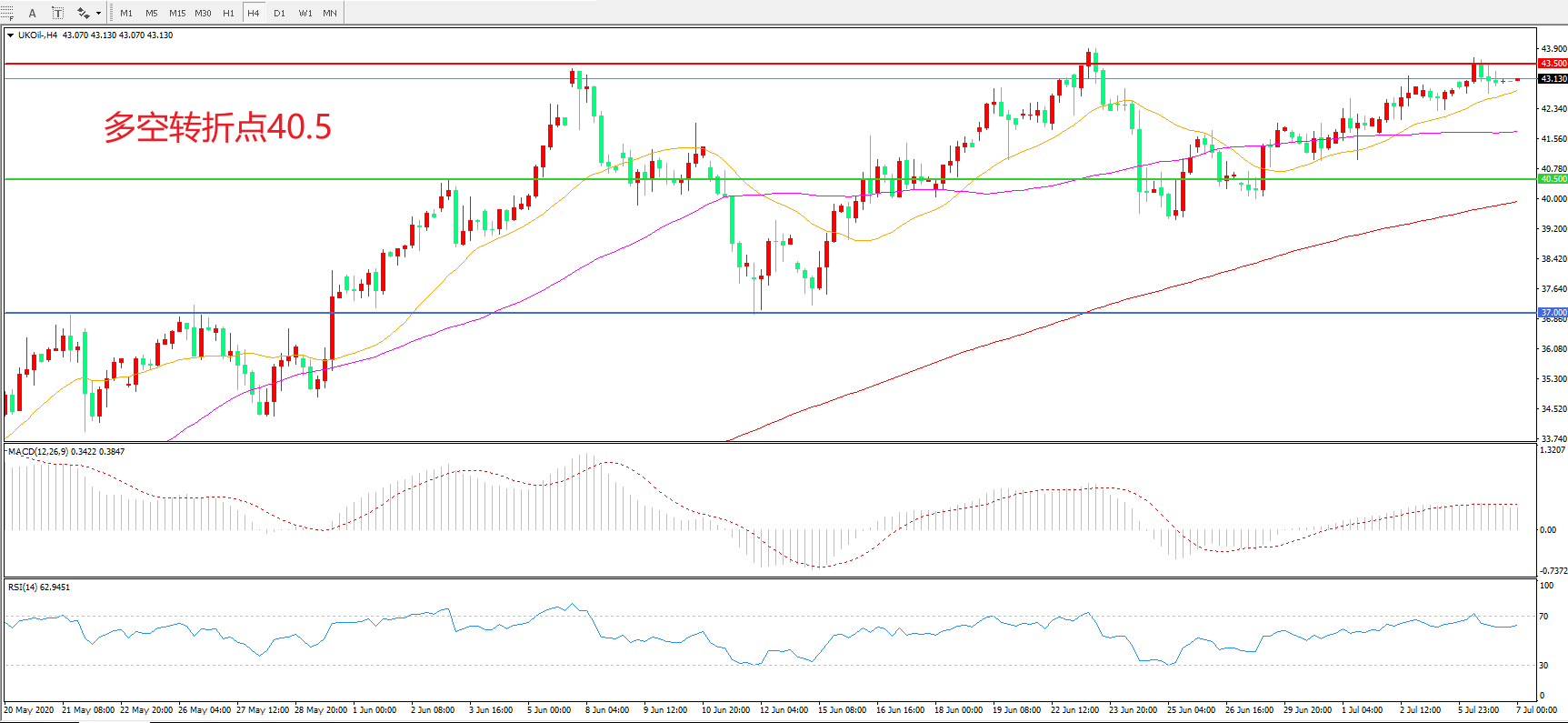Switch to M15 timeframe
This screenshot has height=723, width=1568.
click(x=176, y=13)
